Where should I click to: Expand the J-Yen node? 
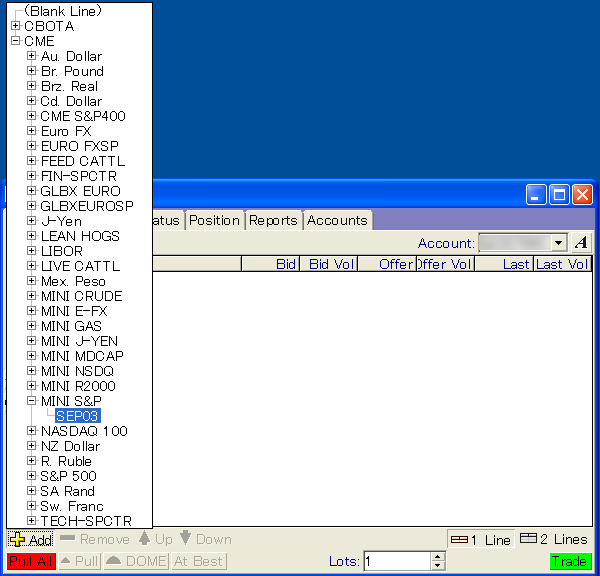[32, 221]
